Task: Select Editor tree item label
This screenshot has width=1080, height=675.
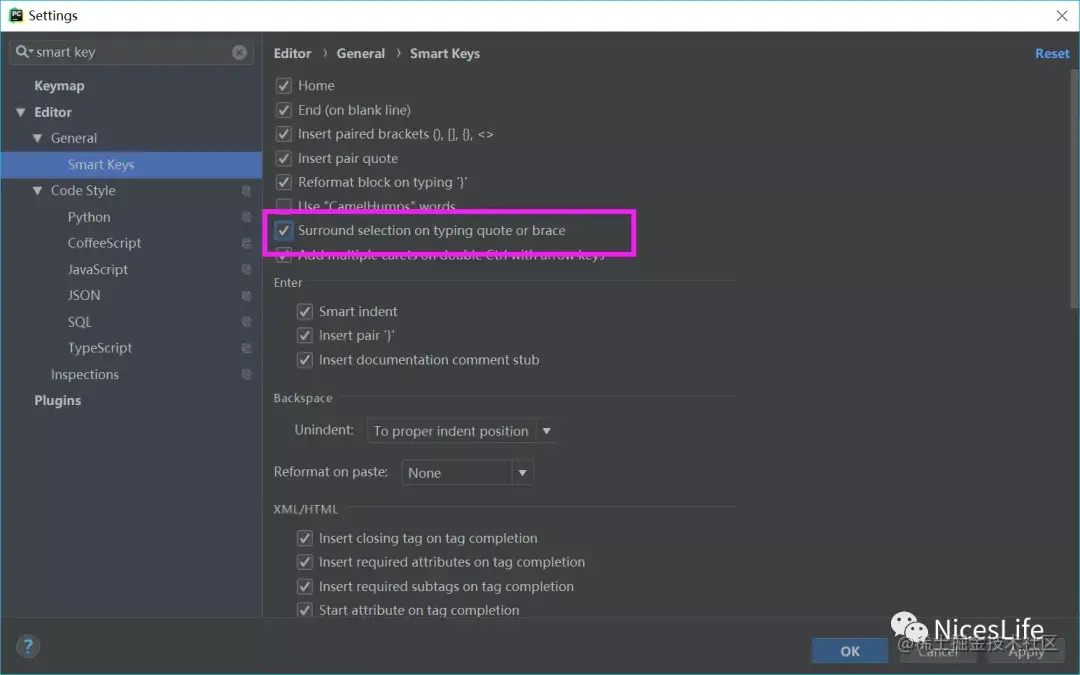Action: click(53, 112)
